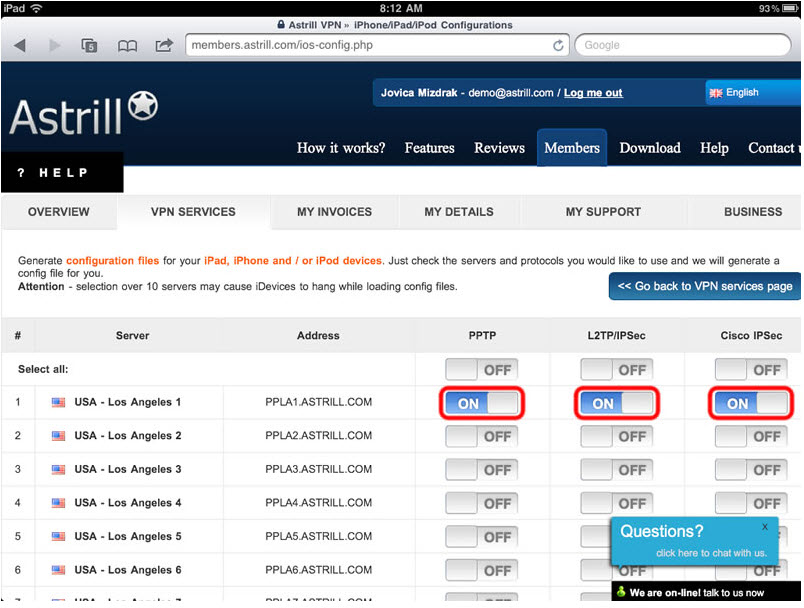Toggle Select all Cisco IPSec switch

[x=751, y=370]
